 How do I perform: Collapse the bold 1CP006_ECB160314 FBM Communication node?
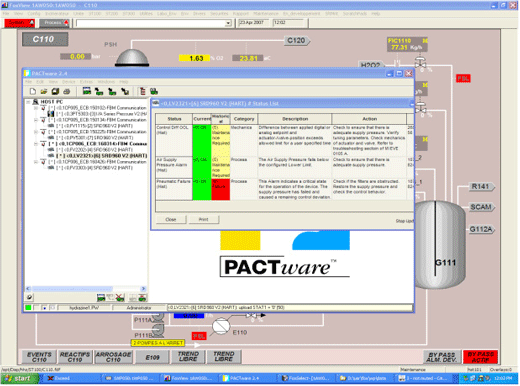[x=36, y=144]
